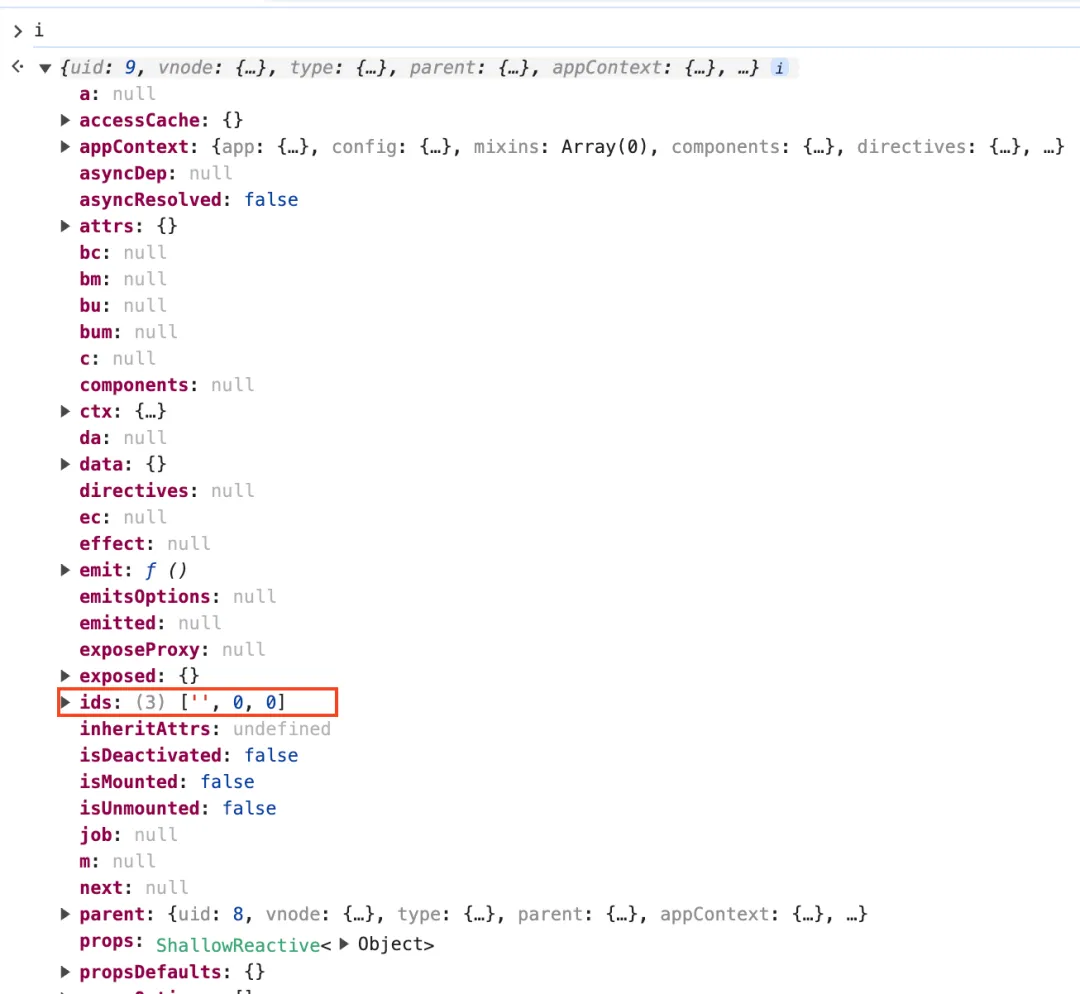Expand the emit function entry
The image size is (1080, 994).
click(65, 570)
